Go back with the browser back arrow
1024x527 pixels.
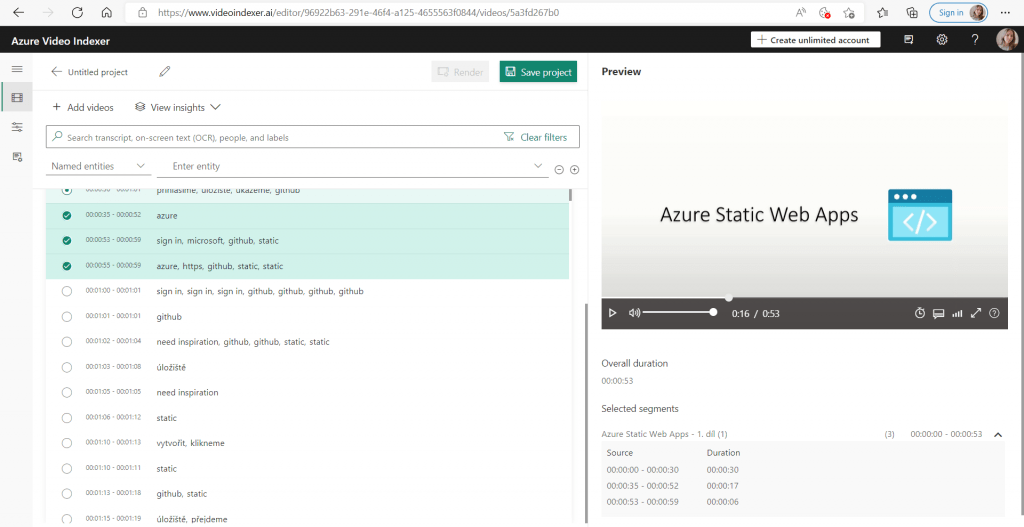(x=18, y=12)
